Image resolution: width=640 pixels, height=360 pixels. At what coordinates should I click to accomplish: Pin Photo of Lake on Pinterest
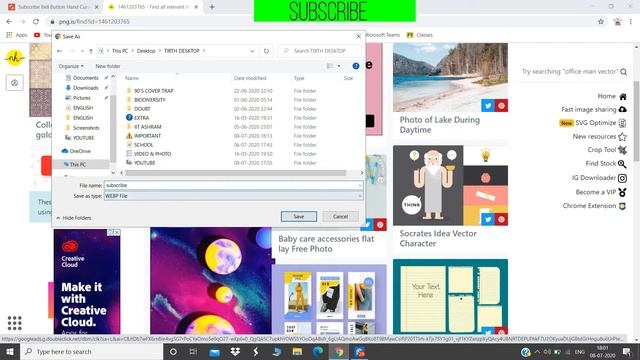pos(501,106)
